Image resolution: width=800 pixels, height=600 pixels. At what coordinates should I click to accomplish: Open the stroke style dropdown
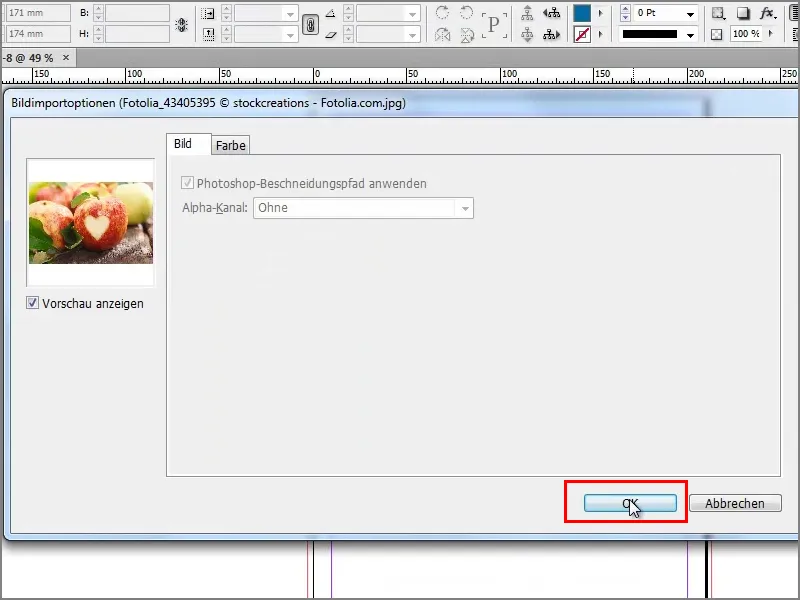pos(690,33)
